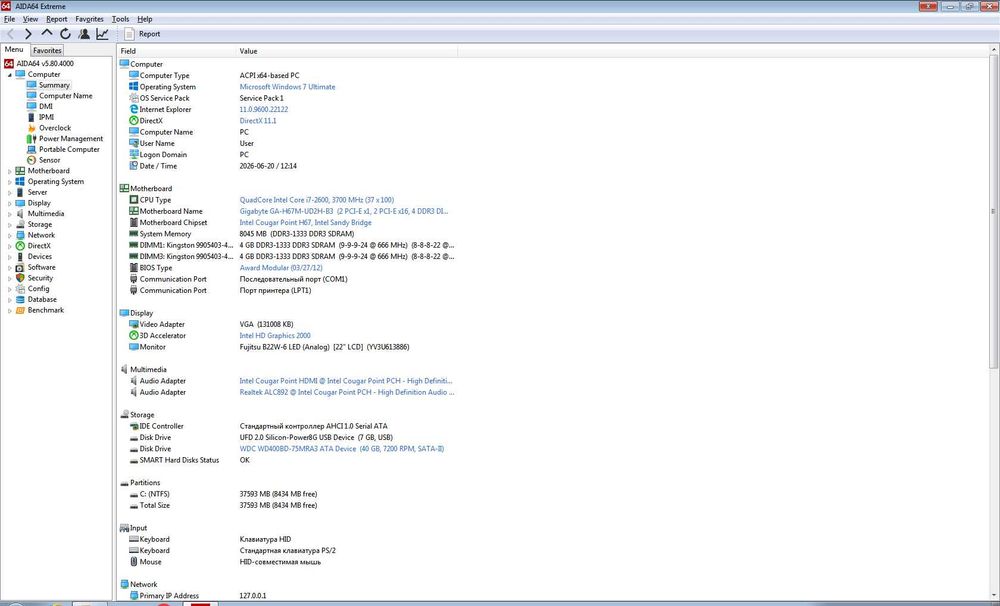Viewport: 1000px width, 606px height.
Task: Open Microsoft Windows 7 Ultimate link
Action: pyautogui.click(x=287, y=87)
